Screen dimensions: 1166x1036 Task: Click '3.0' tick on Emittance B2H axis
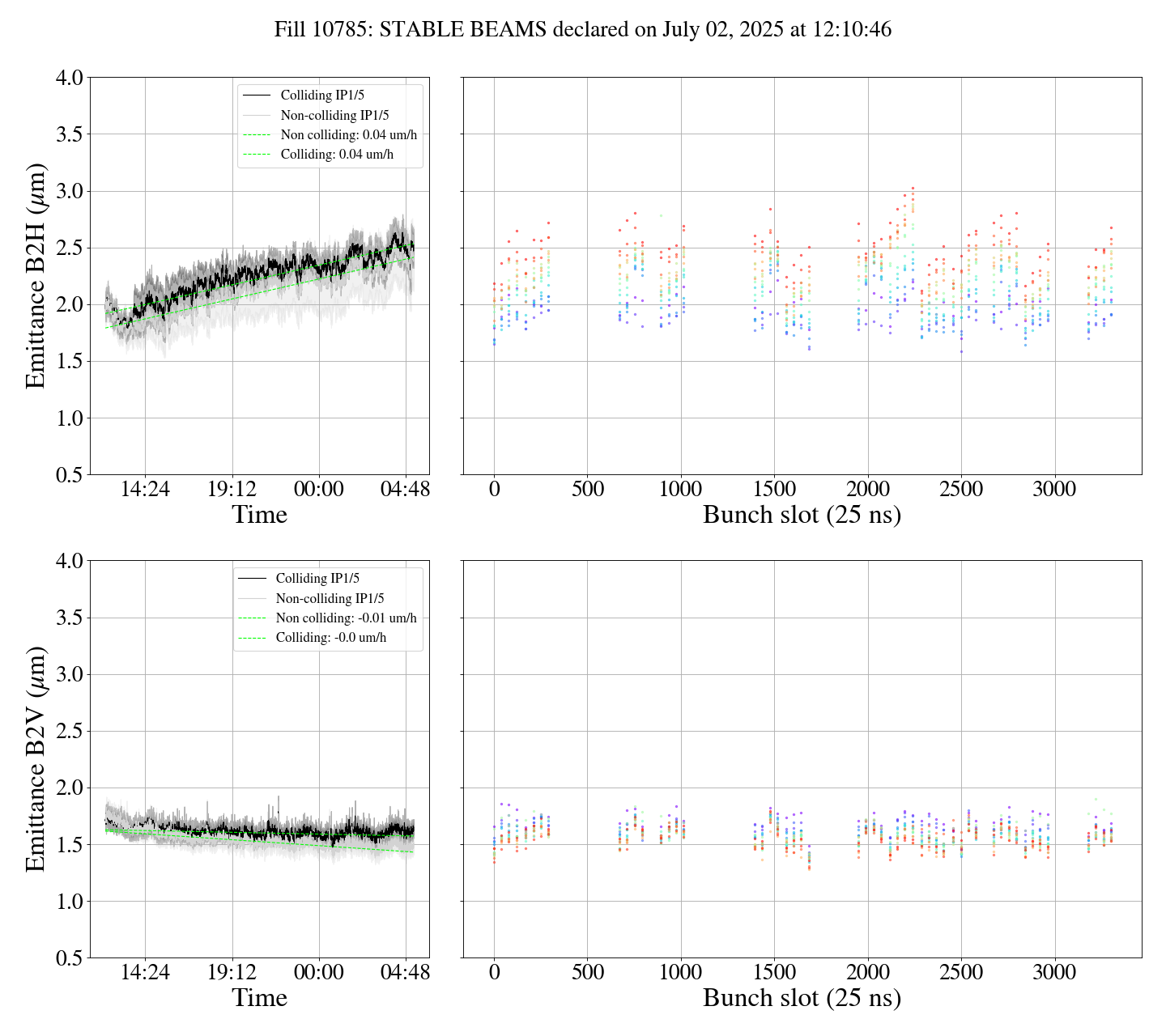click(x=69, y=192)
